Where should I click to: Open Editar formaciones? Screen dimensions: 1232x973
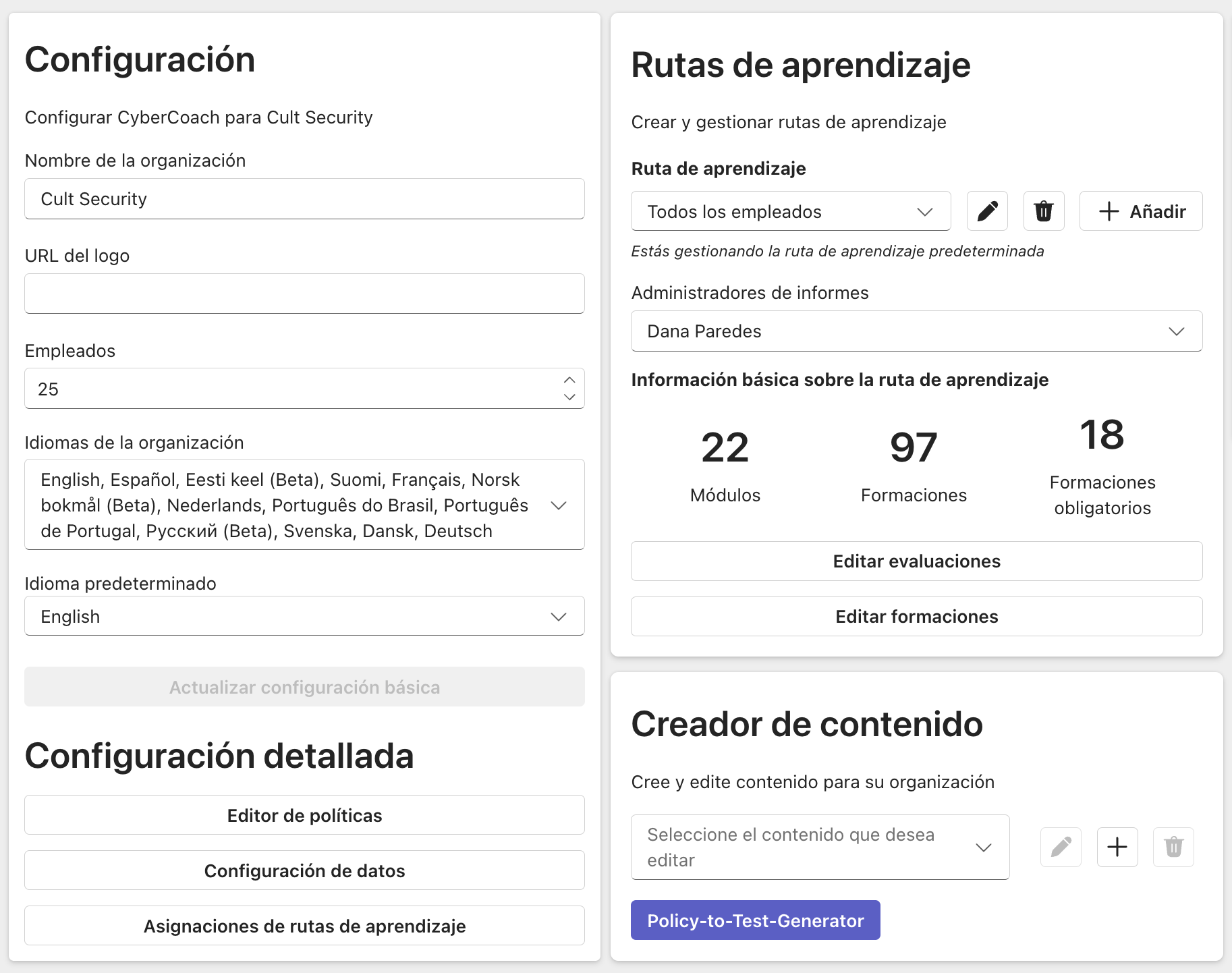click(x=916, y=616)
